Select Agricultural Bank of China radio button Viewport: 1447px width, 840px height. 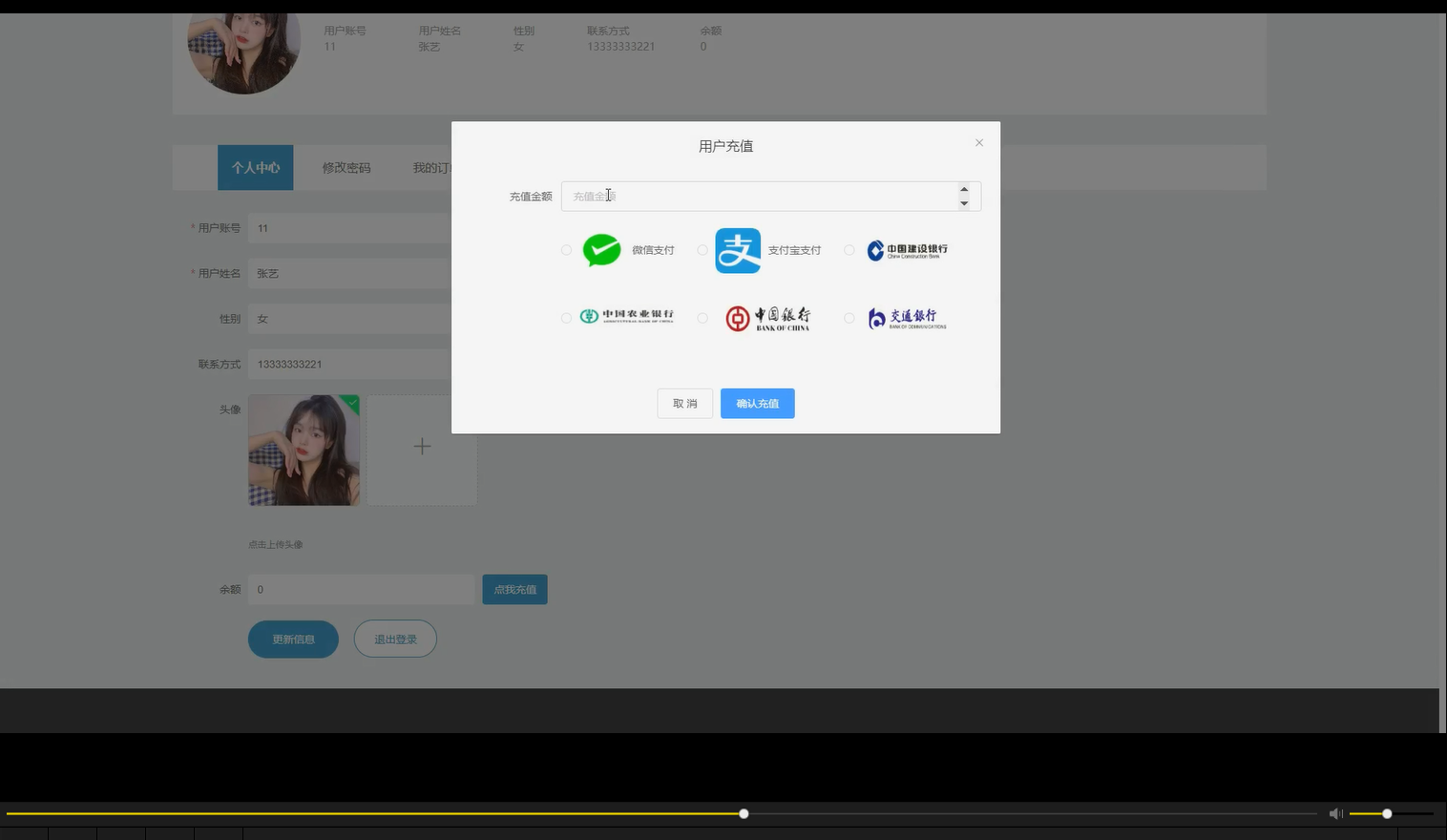click(x=566, y=318)
